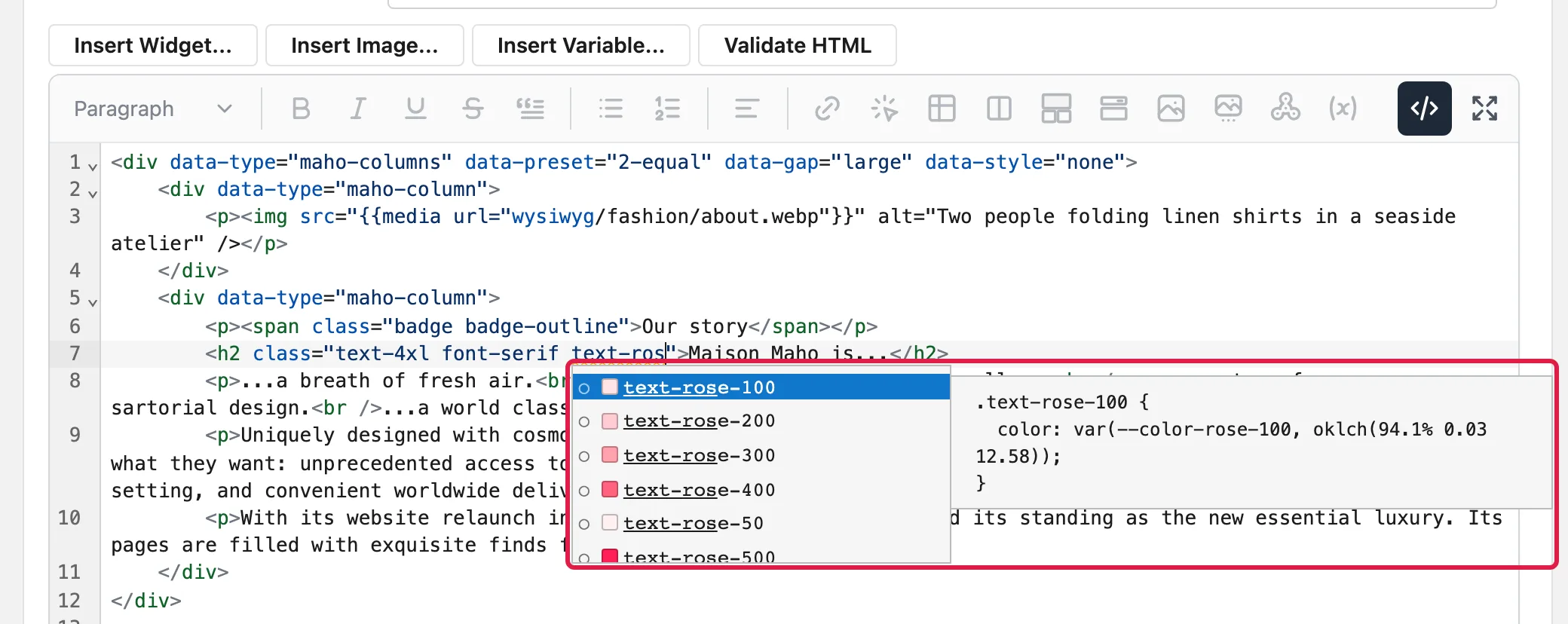1568x624 pixels.
Task: Click the line number 11 in gutter
Action: pyautogui.click(x=69, y=572)
